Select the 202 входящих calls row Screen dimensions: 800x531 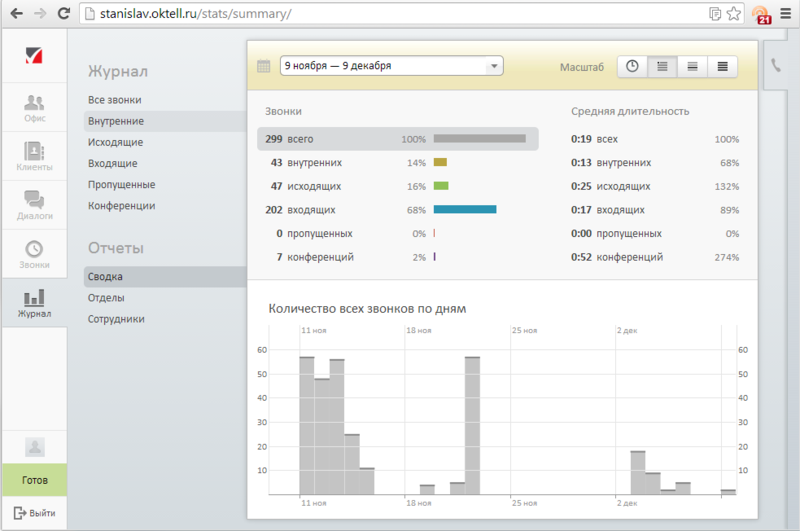click(x=398, y=210)
